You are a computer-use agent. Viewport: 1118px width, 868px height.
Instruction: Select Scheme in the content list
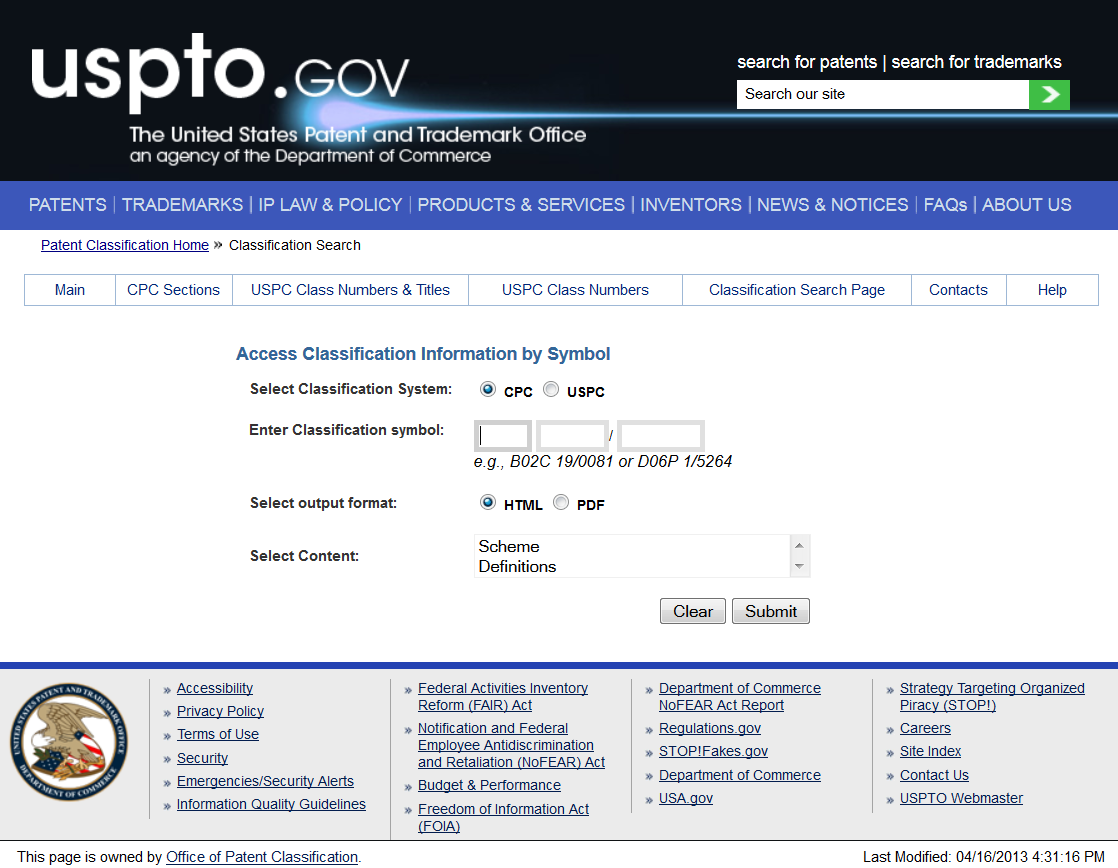tap(509, 546)
